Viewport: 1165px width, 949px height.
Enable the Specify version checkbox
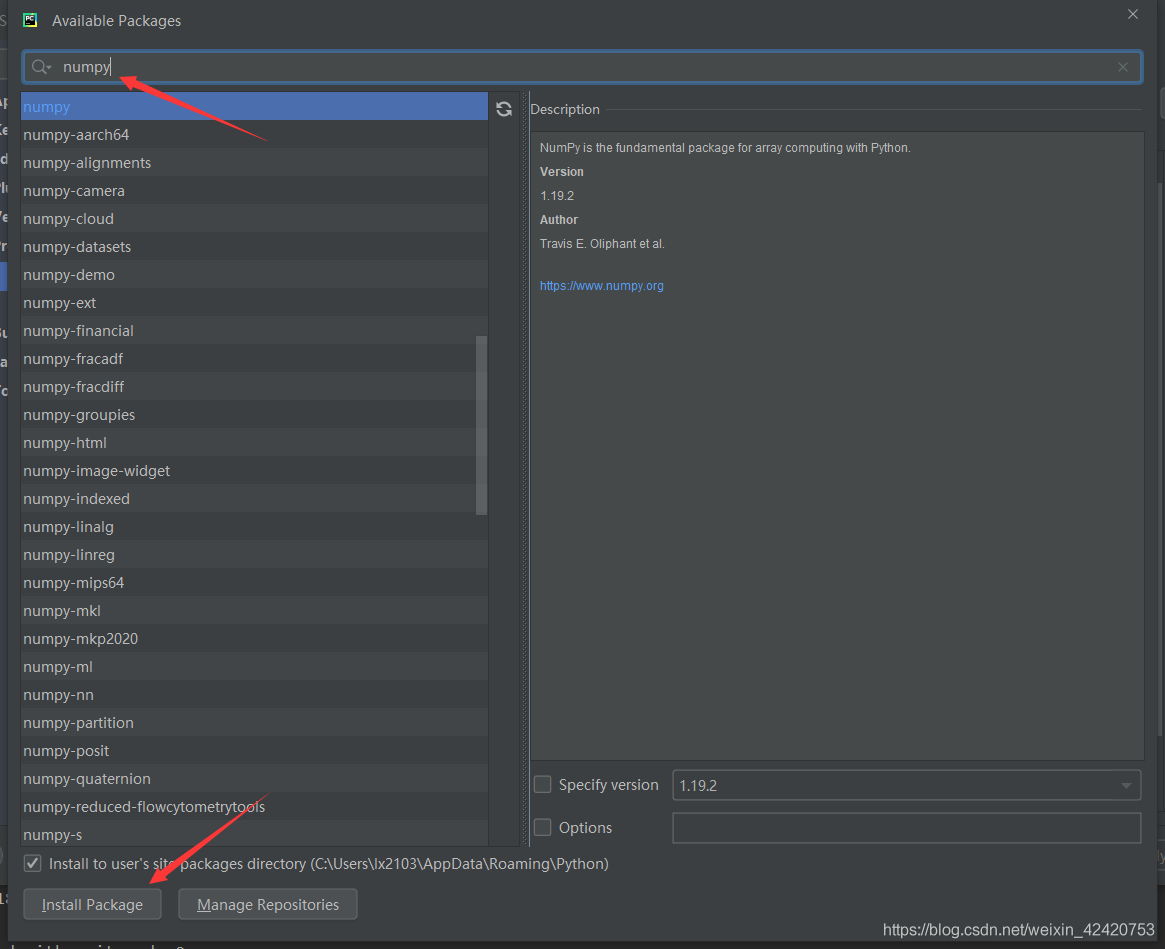point(542,784)
